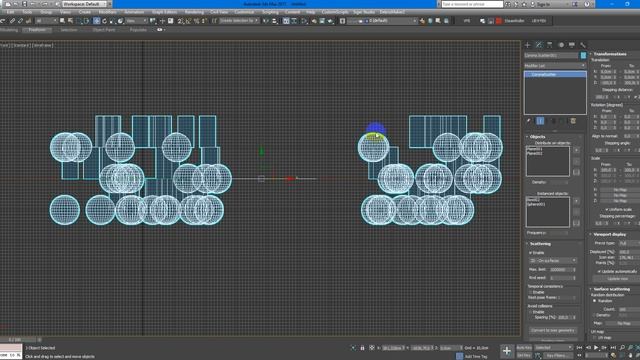Click the Pin Stack icon

coord(529,121)
